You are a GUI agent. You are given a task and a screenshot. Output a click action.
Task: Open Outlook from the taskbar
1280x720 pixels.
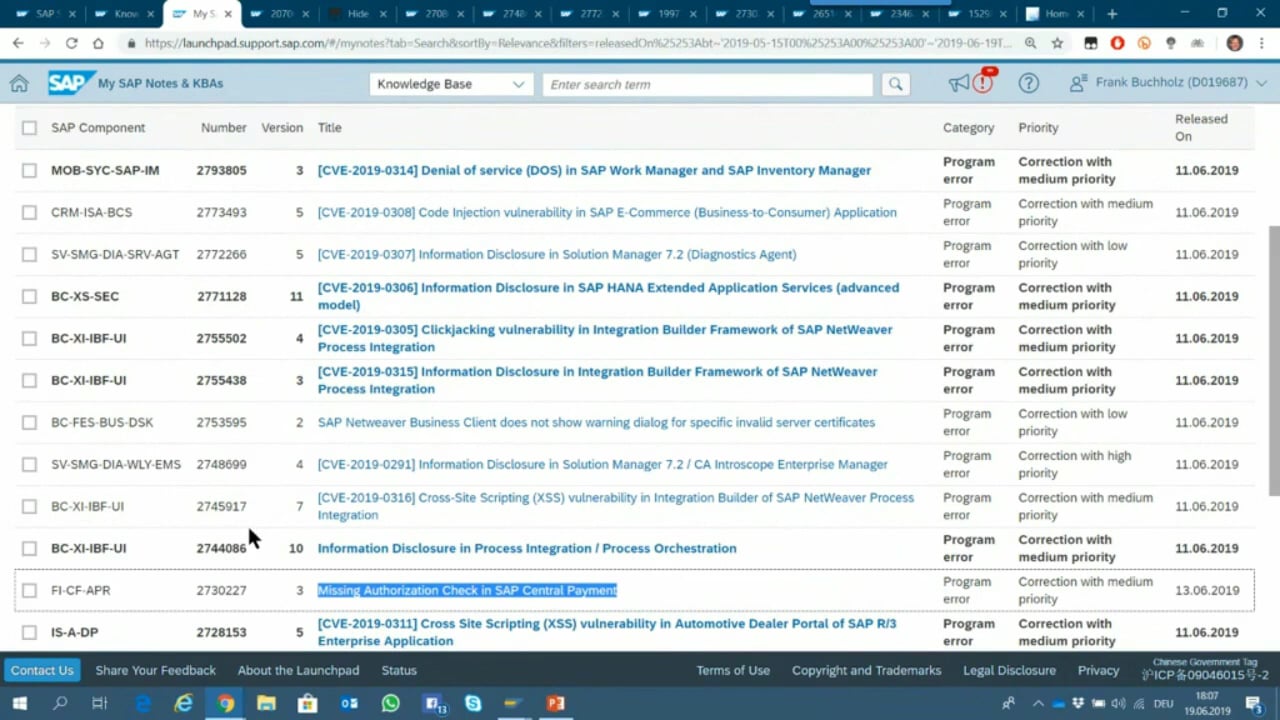(349, 704)
